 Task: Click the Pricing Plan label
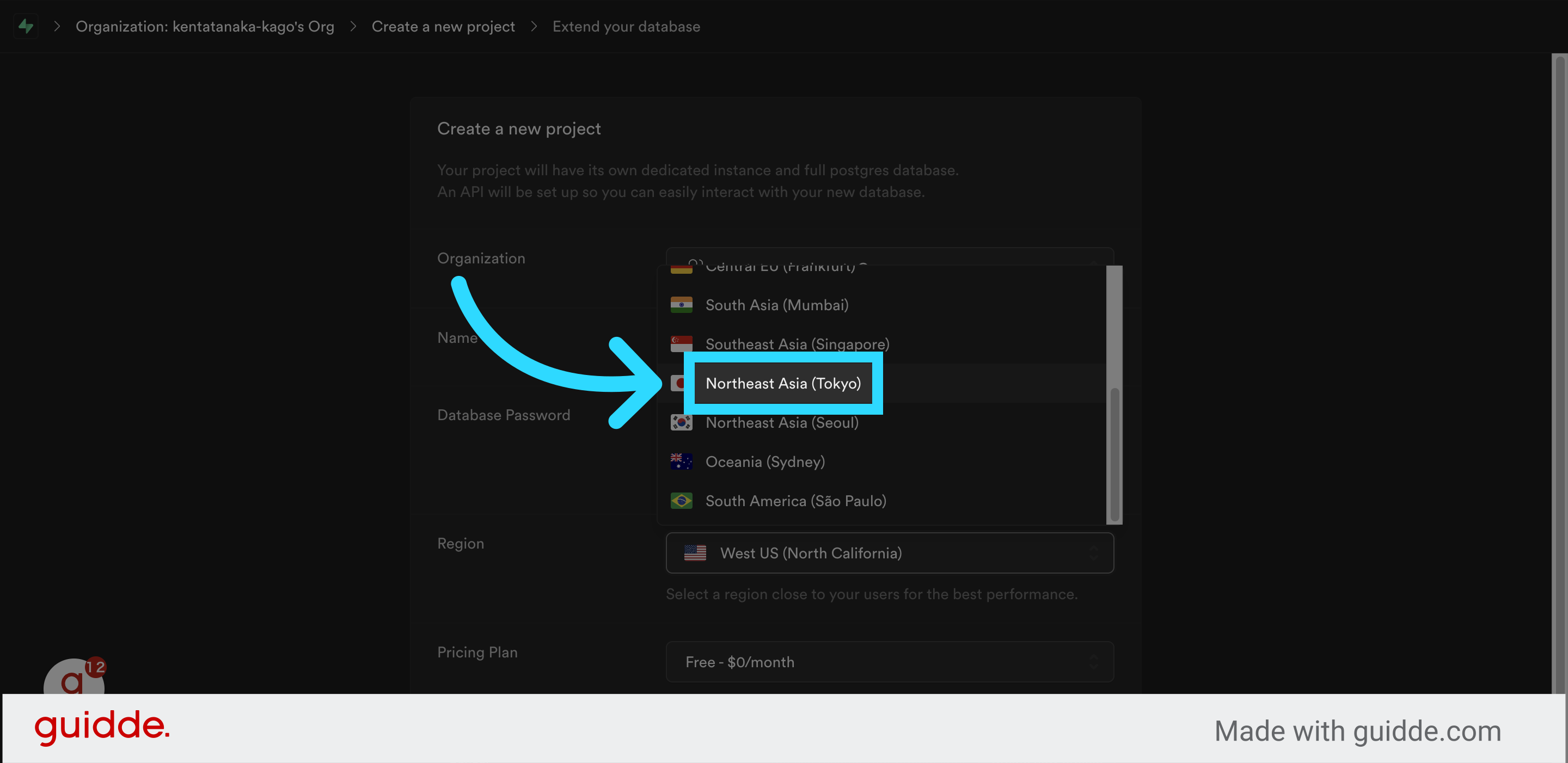pos(477,653)
